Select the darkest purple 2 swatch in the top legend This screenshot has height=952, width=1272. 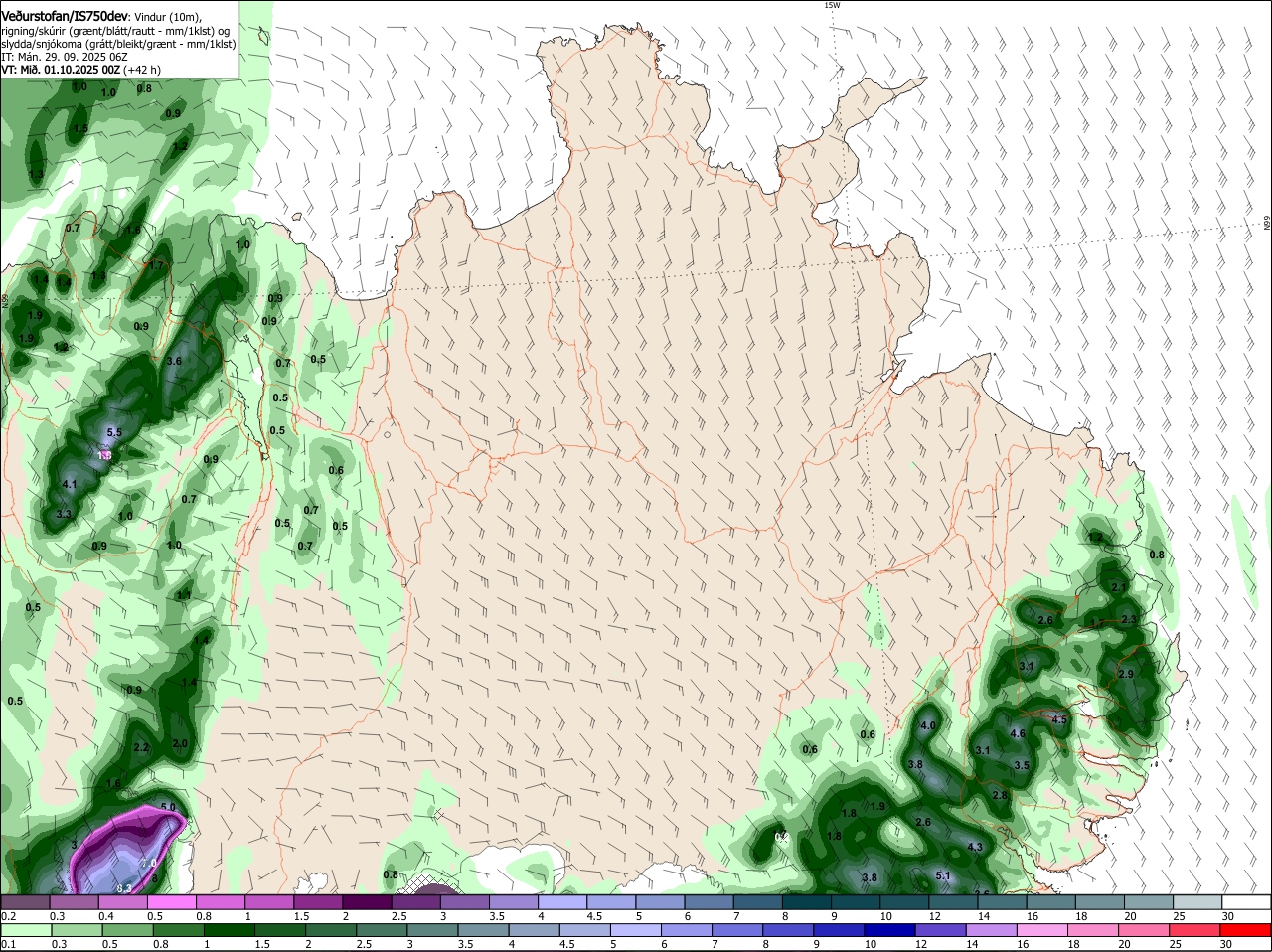367,902
